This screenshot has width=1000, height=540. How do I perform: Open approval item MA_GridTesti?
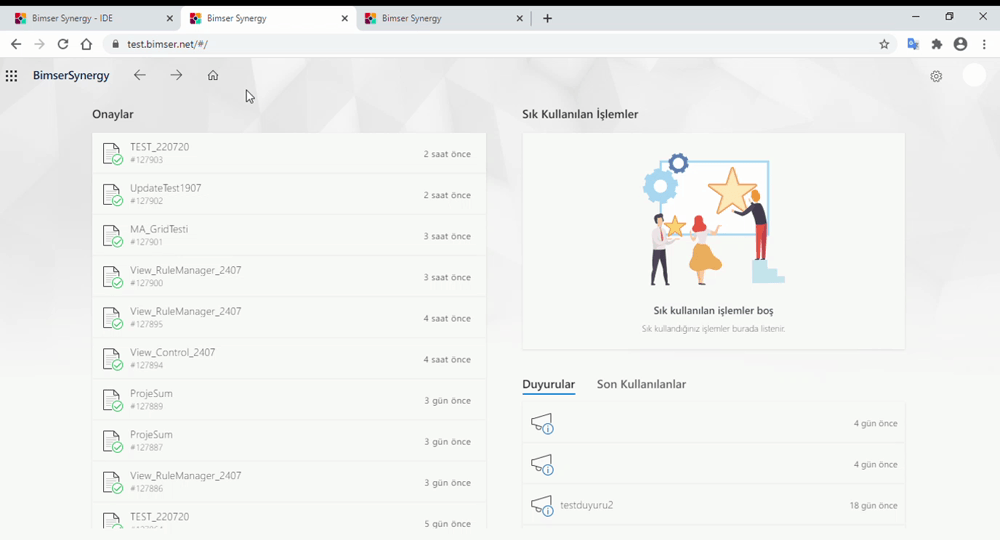tap(160, 230)
